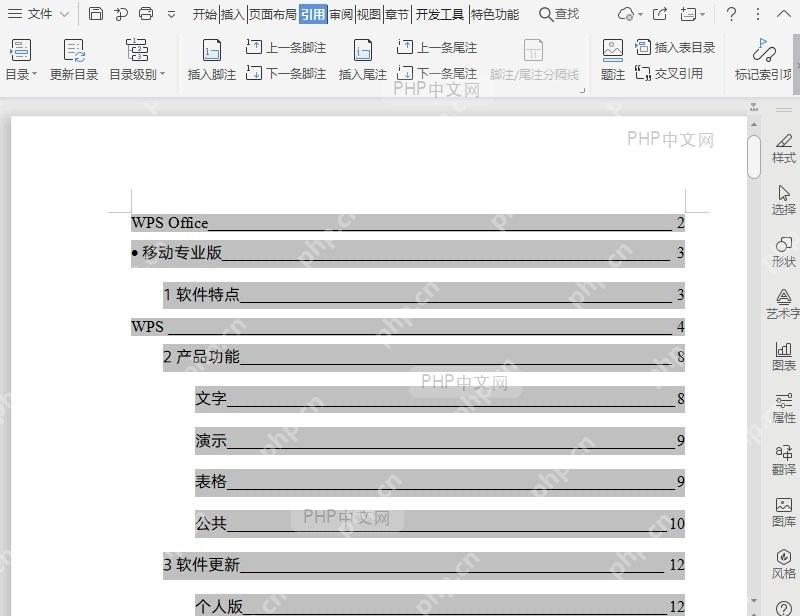
Task: Click 交叉引用
Action: tap(669, 73)
